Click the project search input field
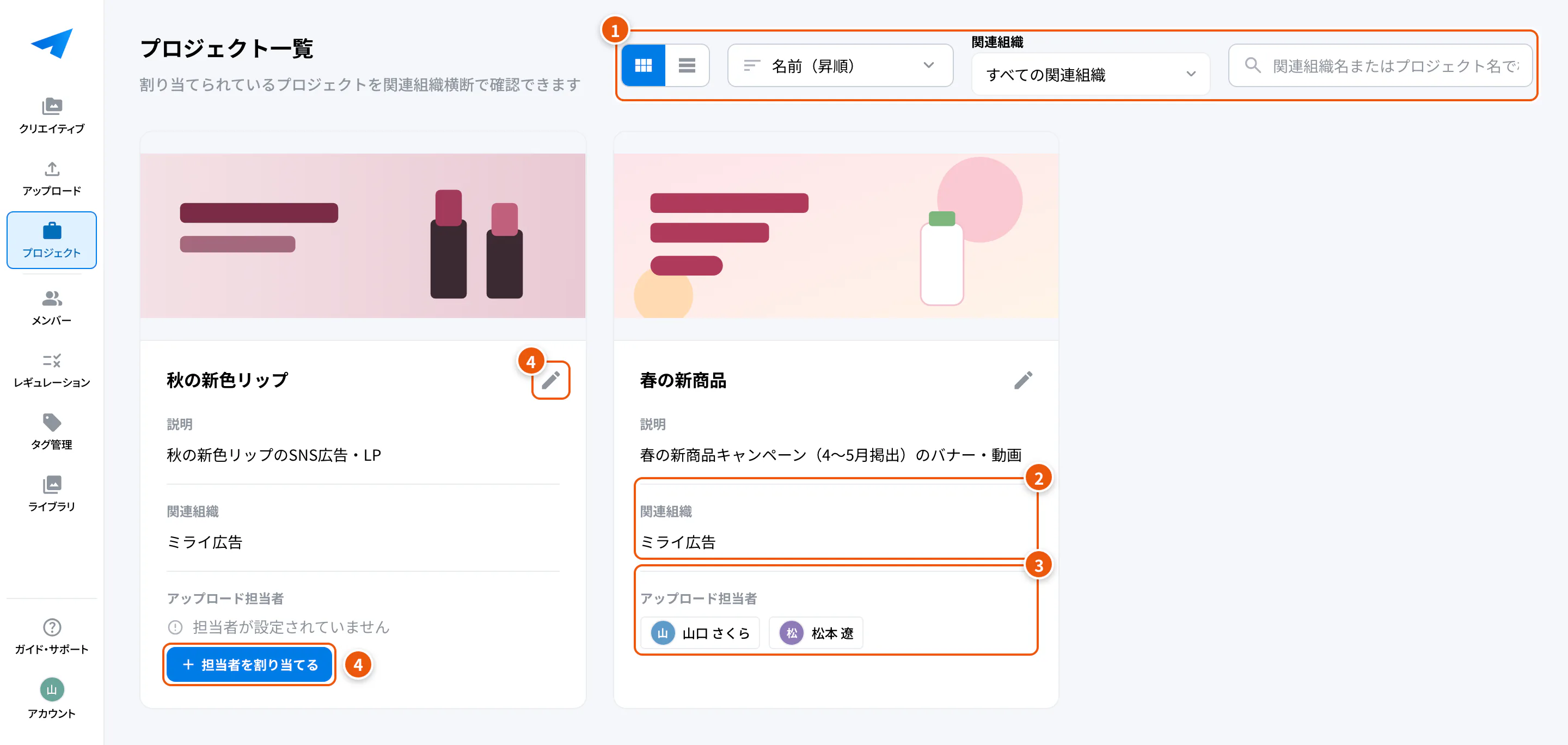The width and height of the screenshot is (1568, 745). point(1380,65)
